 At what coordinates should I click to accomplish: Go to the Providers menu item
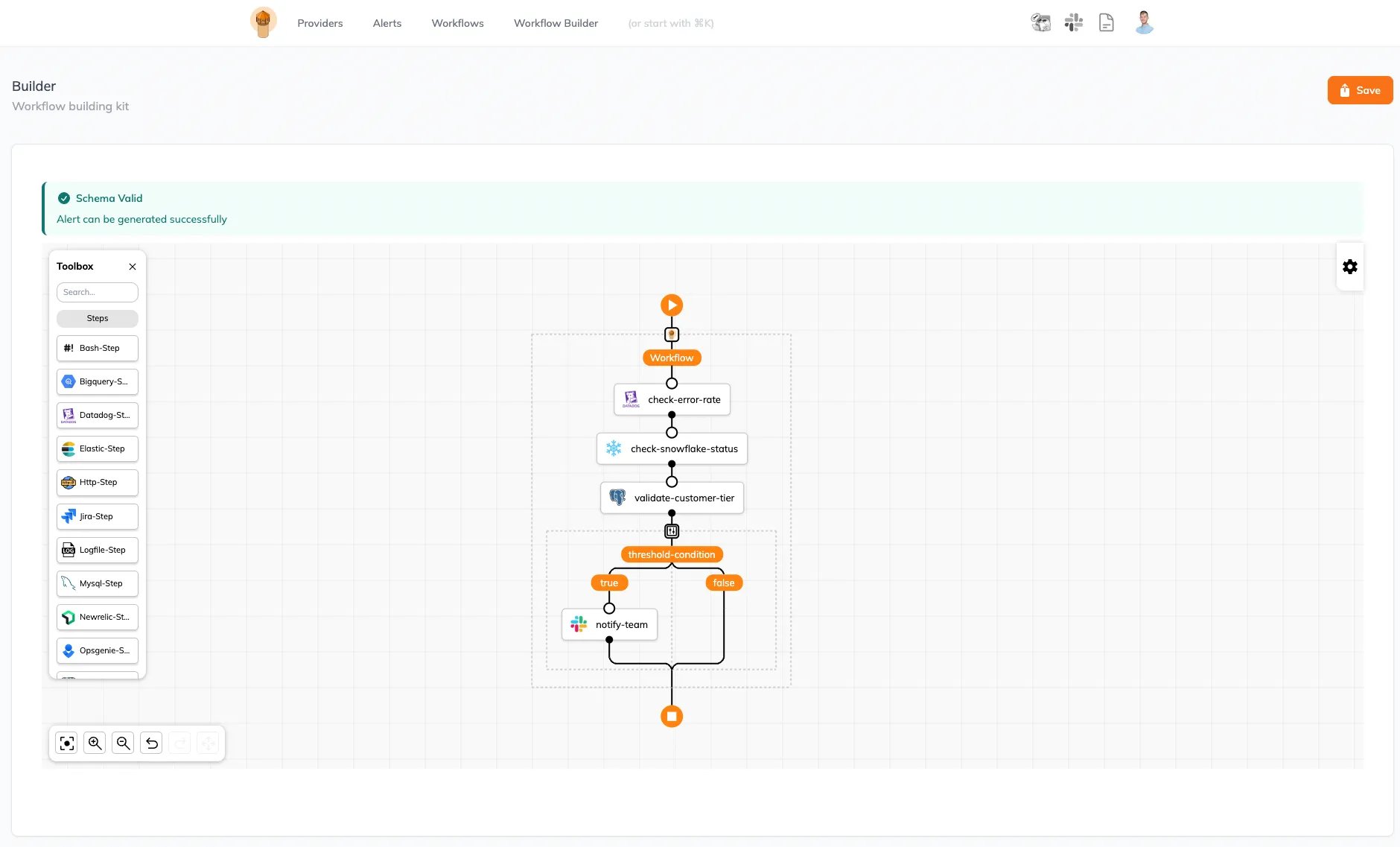320,23
